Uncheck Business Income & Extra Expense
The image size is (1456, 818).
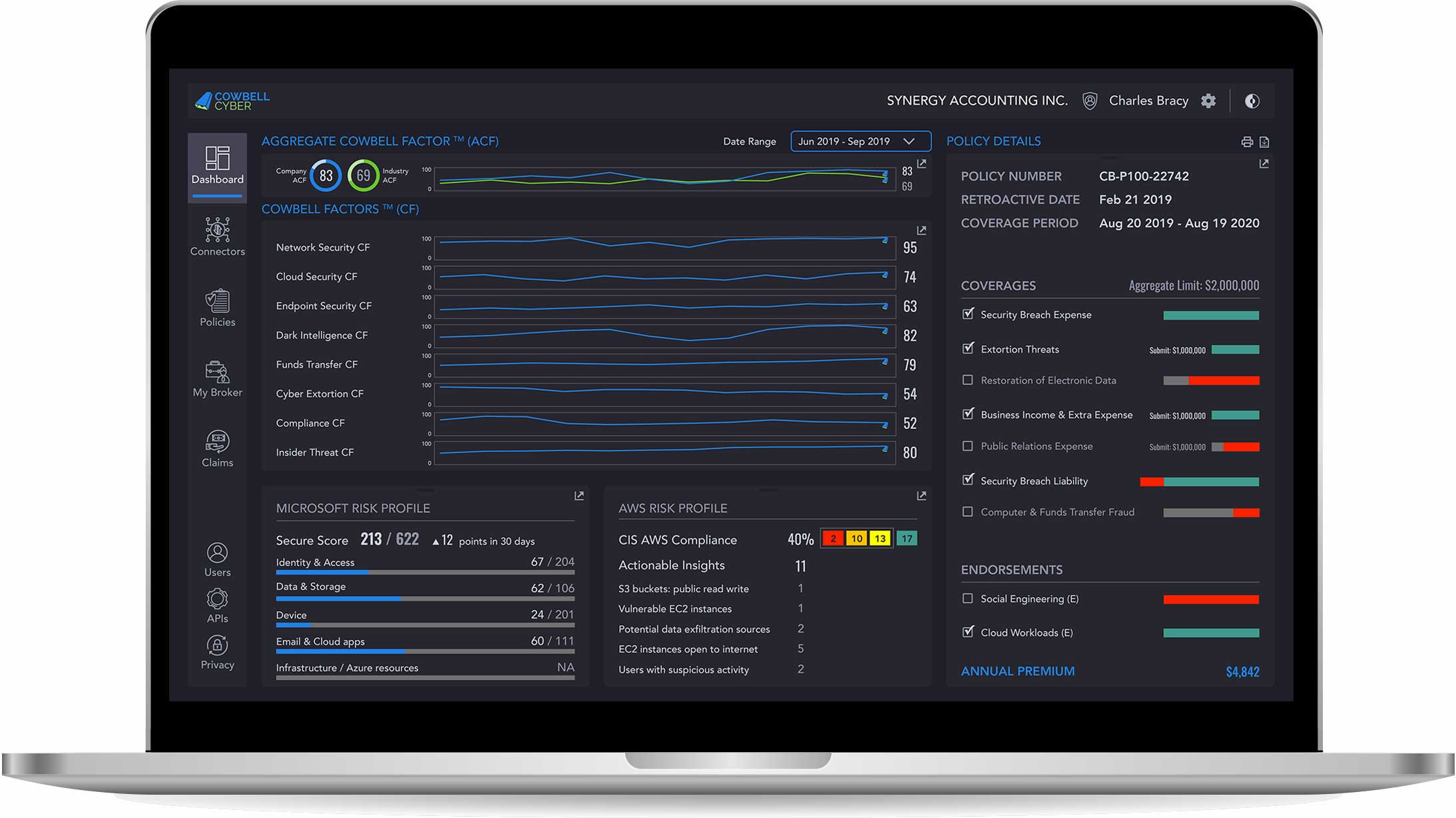point(968,414)
